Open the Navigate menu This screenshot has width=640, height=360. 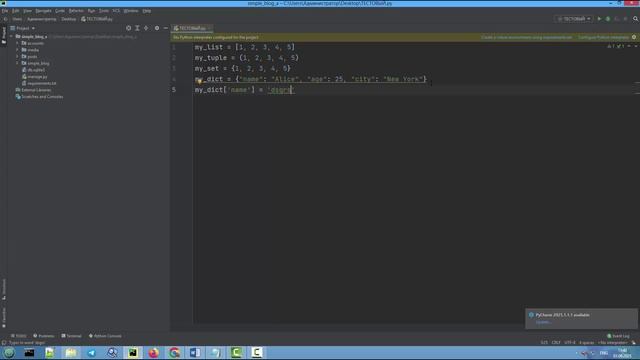tap(43, 11)
